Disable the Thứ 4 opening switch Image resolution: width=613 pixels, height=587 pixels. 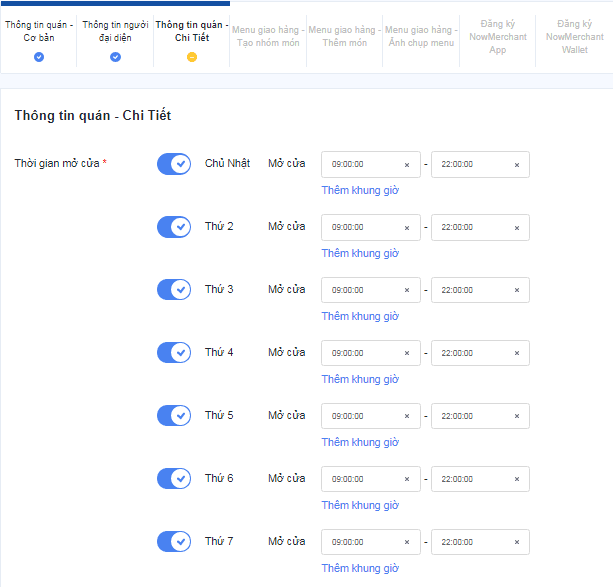coord(174,352)
